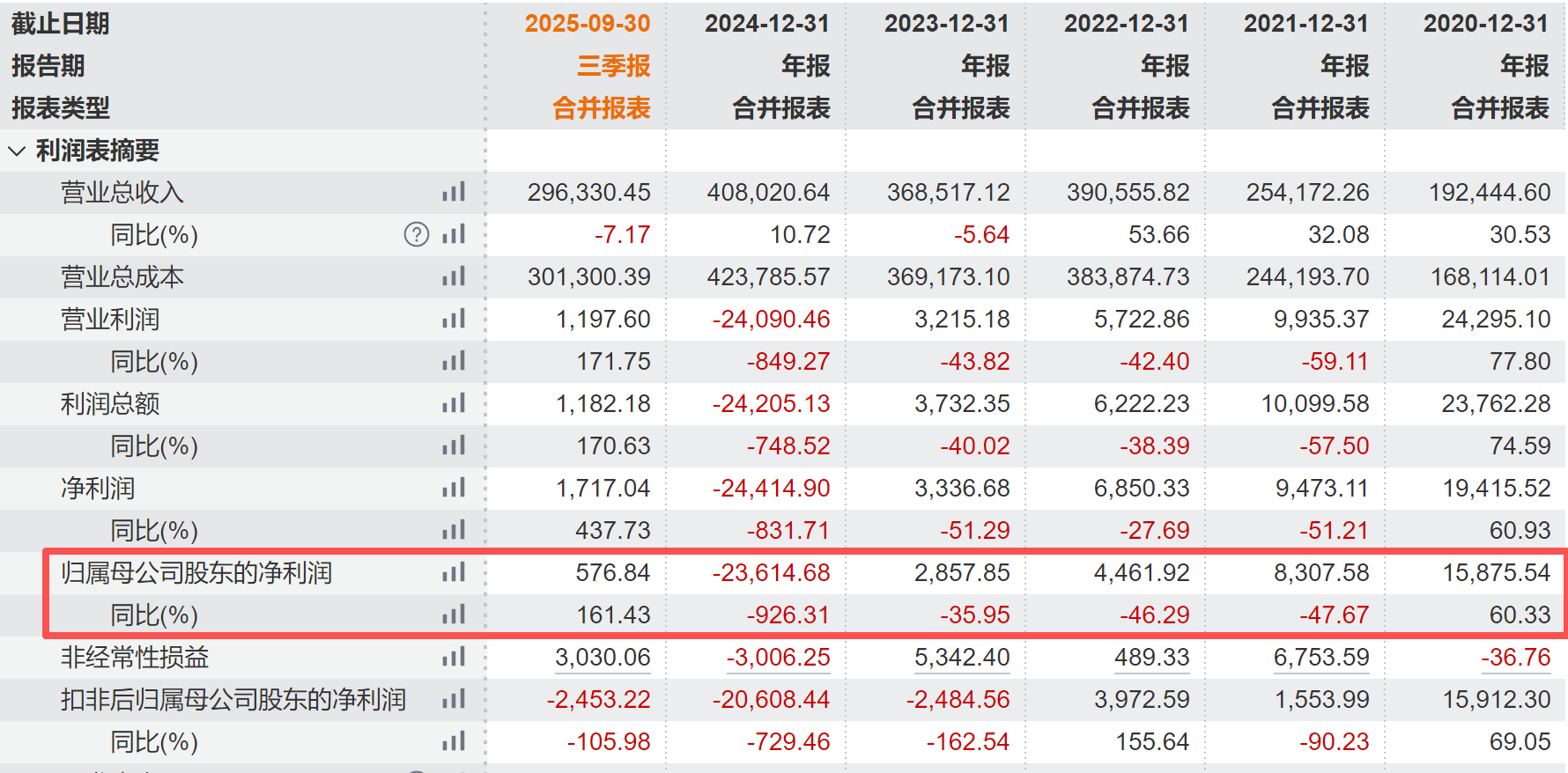
Task: Select the 2024-12-31 column header
Action: (x=766, y=23)
